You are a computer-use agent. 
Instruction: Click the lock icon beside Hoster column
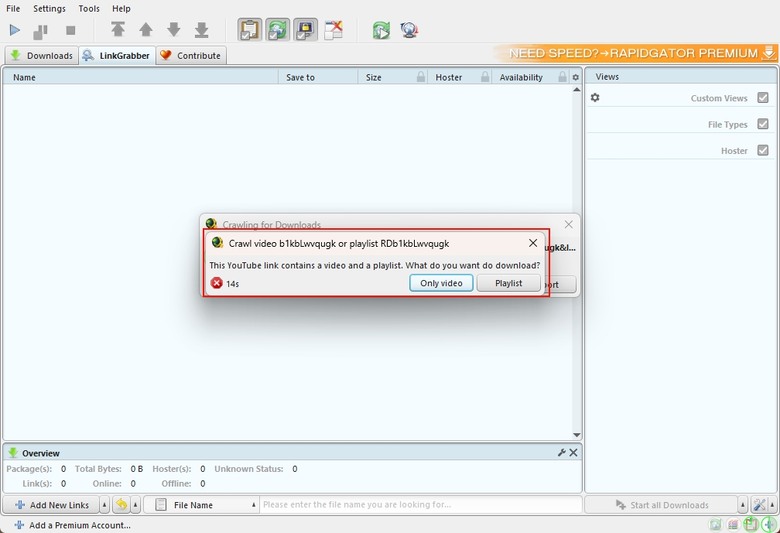(x=485, y=77)
